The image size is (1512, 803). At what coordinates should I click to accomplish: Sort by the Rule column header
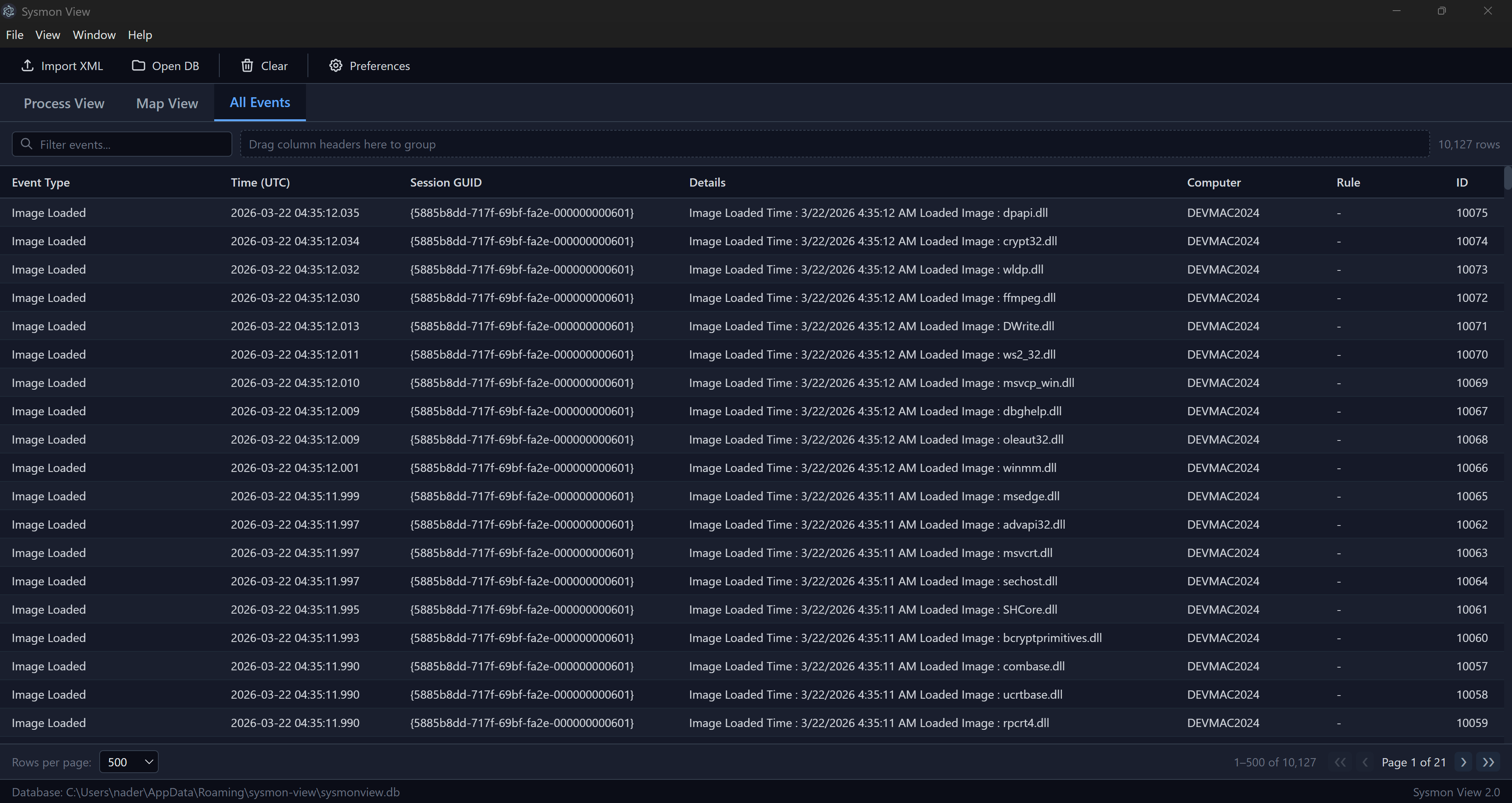tap(1348, 183)
